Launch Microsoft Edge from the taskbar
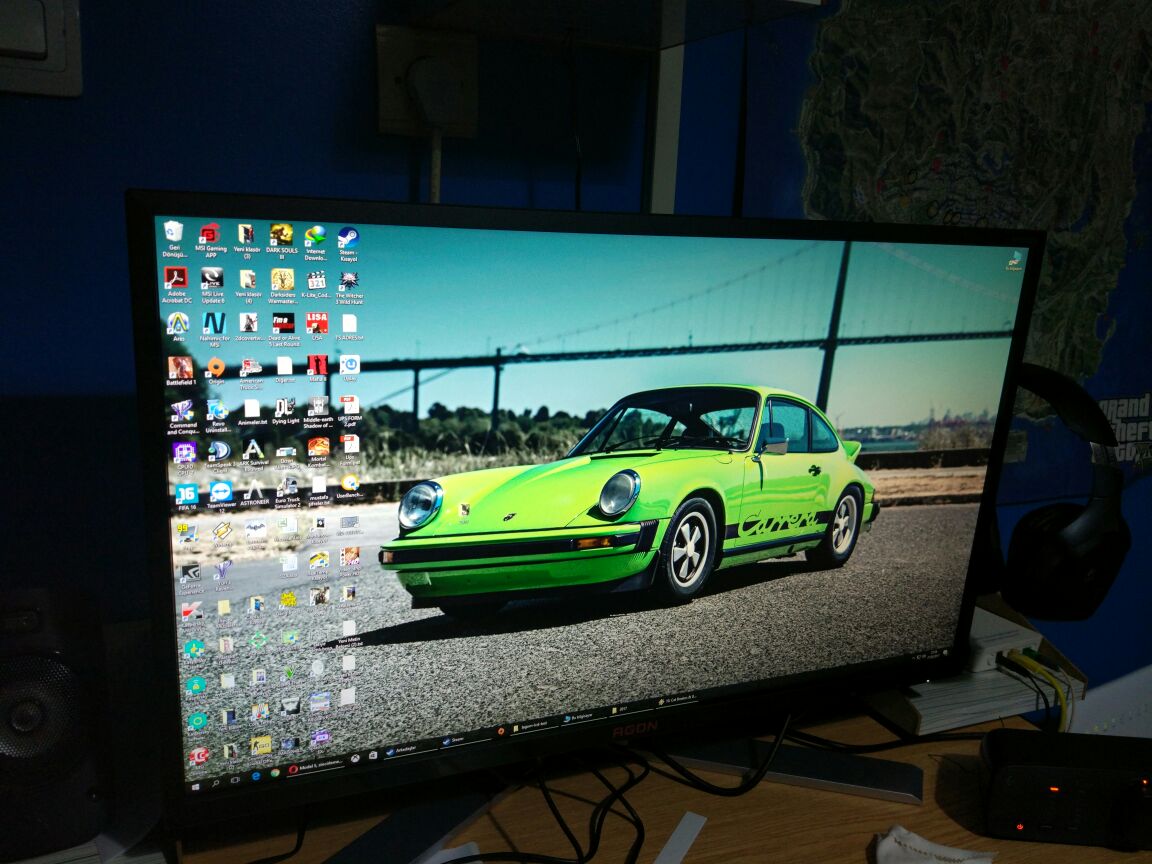 point(256,776)
